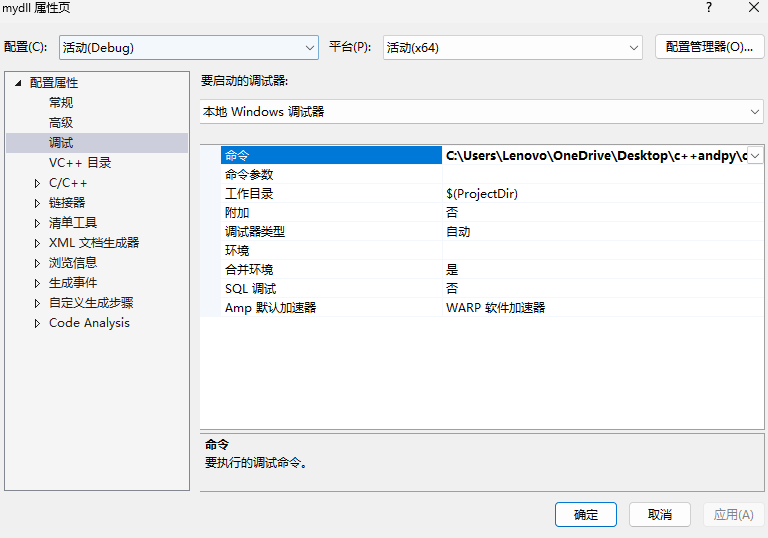Open the 本地 Windows 调试器 debugger dropdown
Screen dimensions: 768x538
click(481, 112)
